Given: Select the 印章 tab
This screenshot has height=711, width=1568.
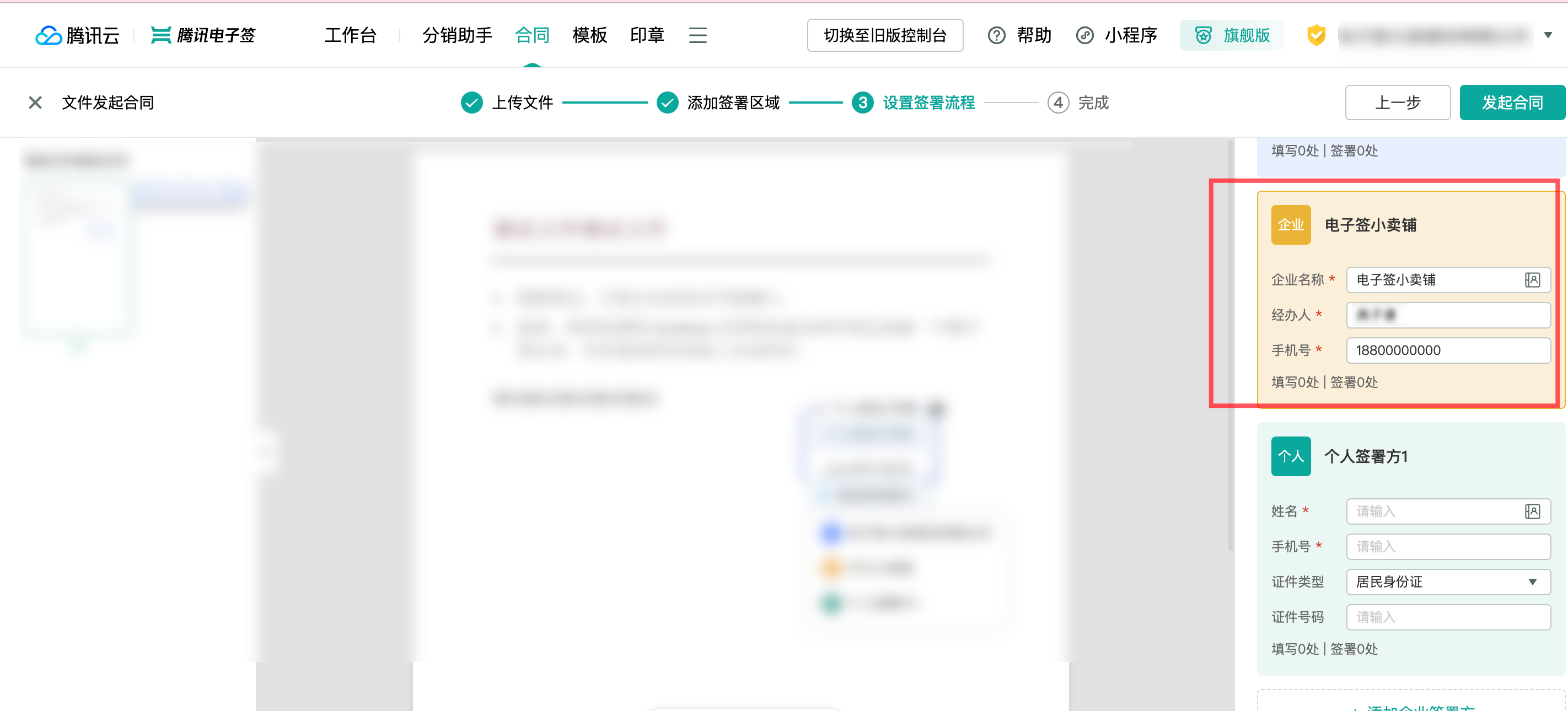Looking at the screenshot, I should (648, 35).
